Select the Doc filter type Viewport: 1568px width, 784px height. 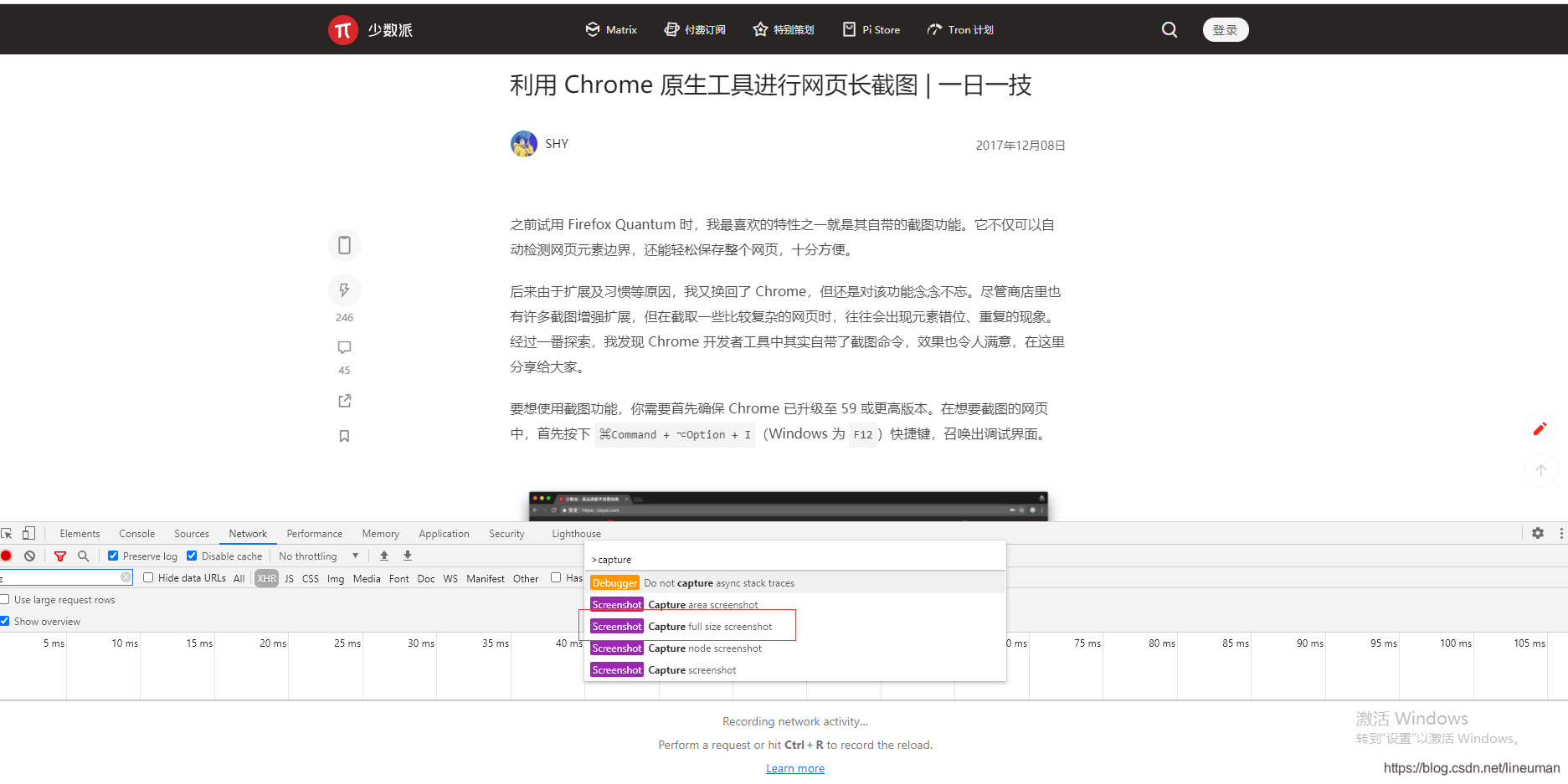(x=426, y=578)
